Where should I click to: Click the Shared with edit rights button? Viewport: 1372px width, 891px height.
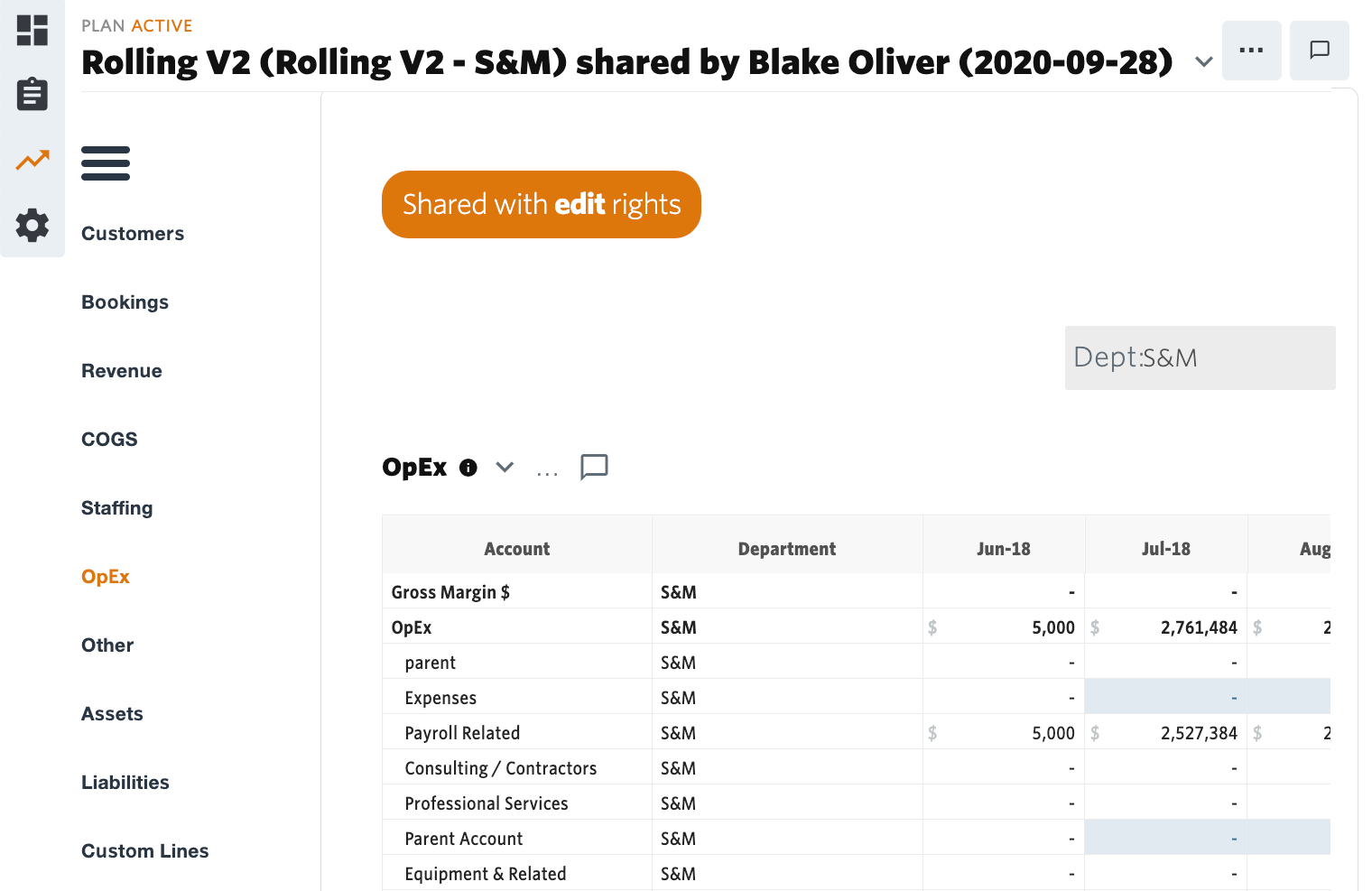coord(542,205)
